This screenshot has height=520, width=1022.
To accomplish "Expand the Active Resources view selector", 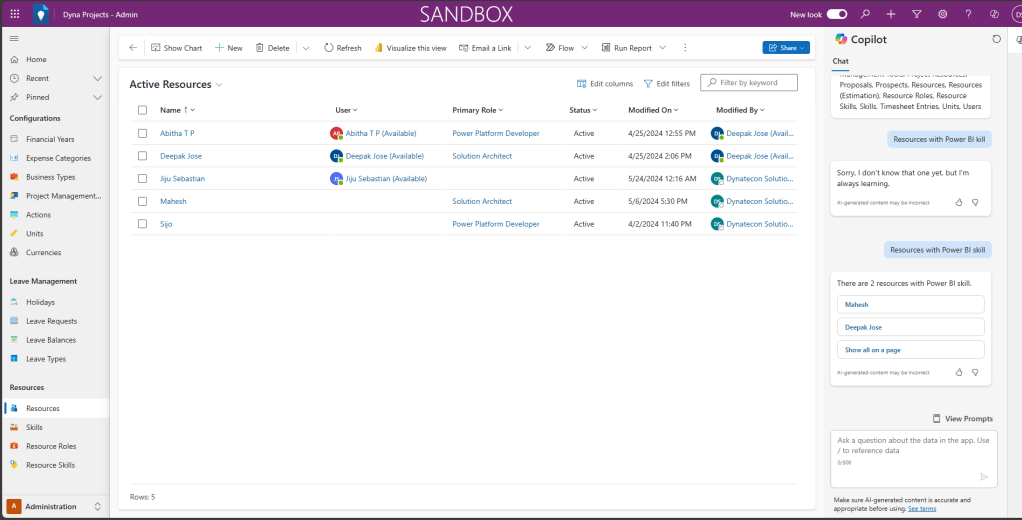I will pos(219,85).
